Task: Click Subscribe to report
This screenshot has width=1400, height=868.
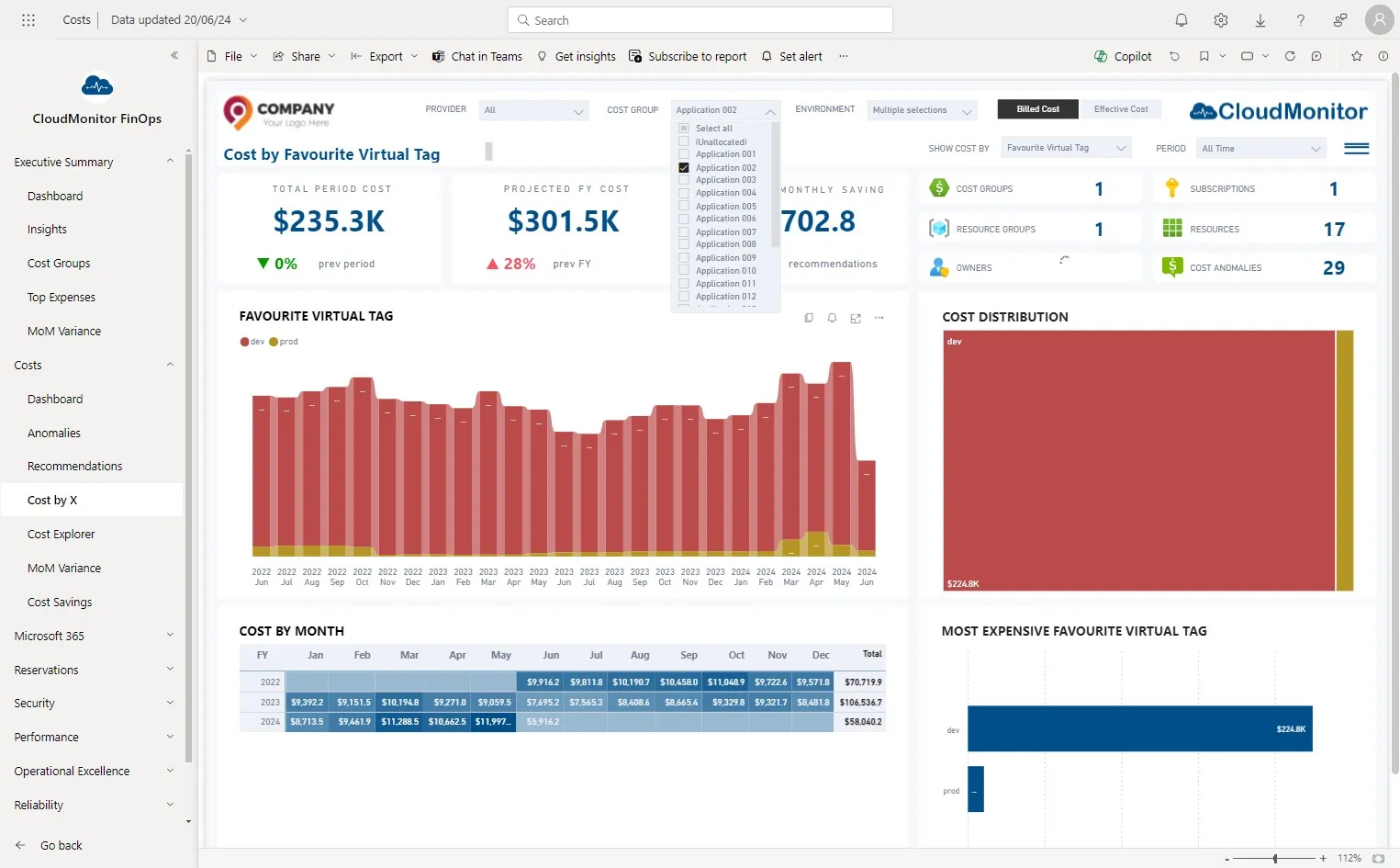Action: coord(688,56)
